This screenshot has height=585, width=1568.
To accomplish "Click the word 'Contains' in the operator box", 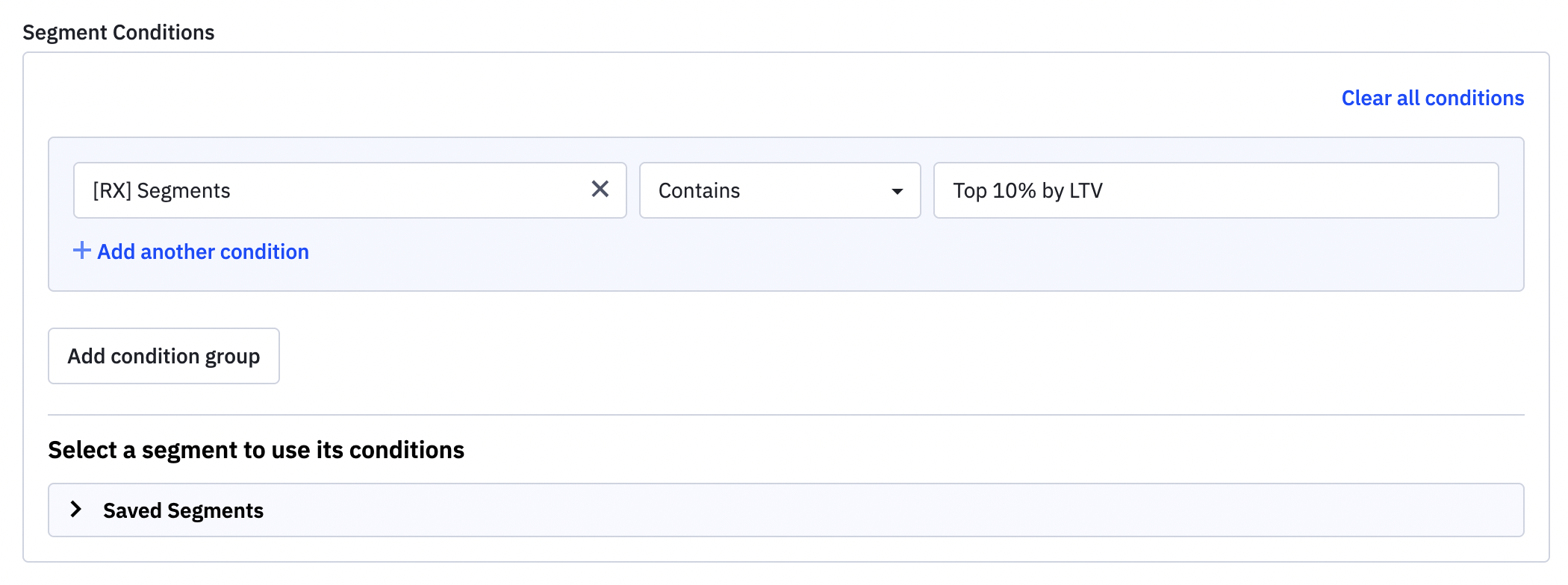I will 699,191.
